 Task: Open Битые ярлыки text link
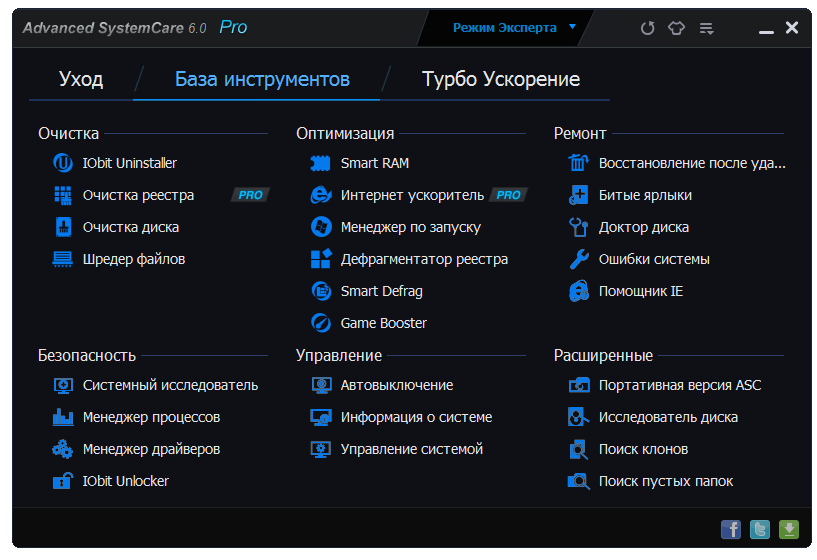pyautogui.click(x=645, y=195)
